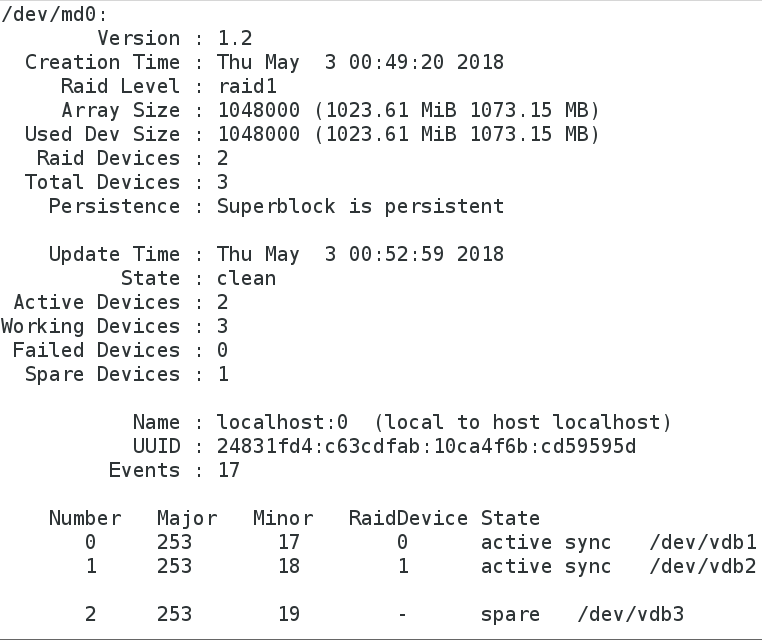Click Creation Time value 00:49:20 2018
Screen dimensions: 762x640
(426, 62)
